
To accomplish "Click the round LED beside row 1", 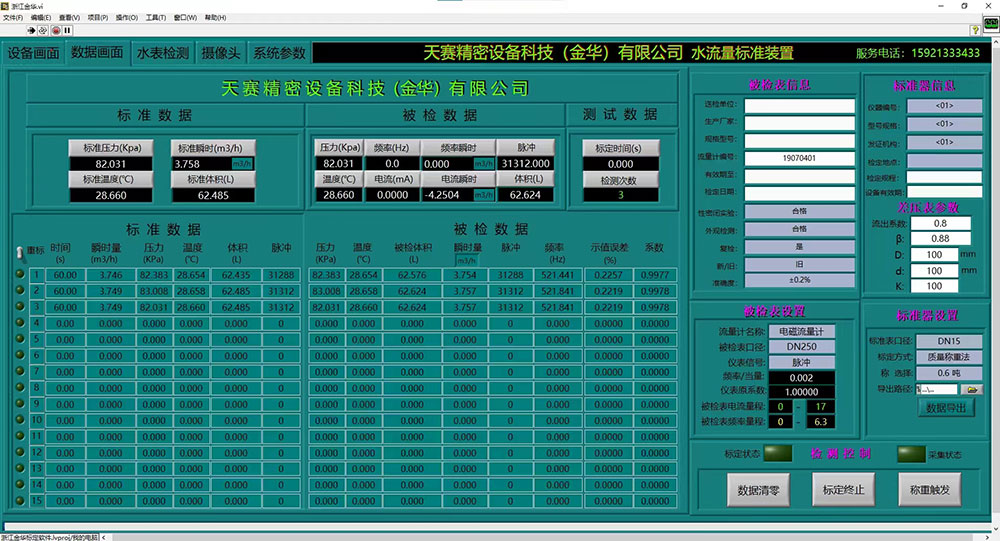I will click(20, 274).
